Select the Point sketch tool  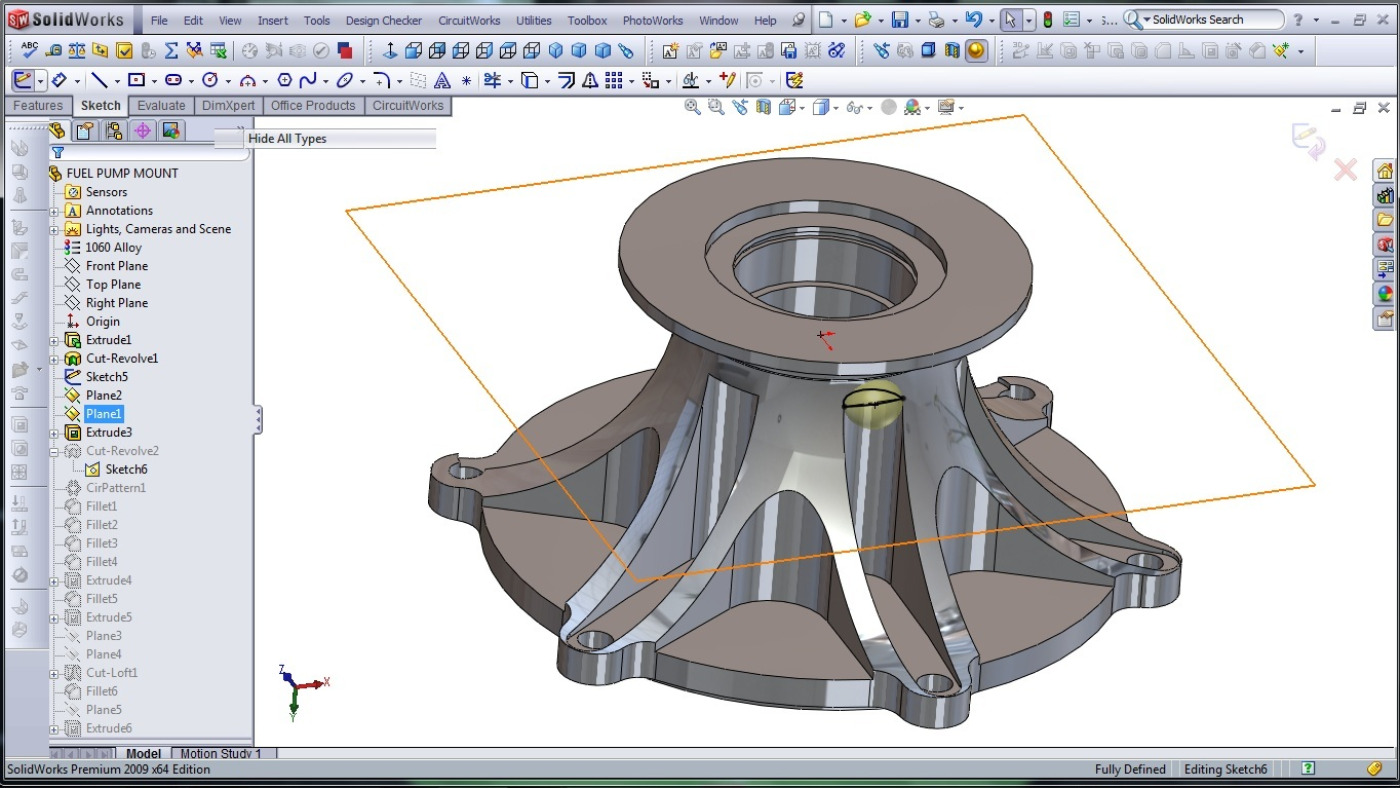(x=466, y=81)
